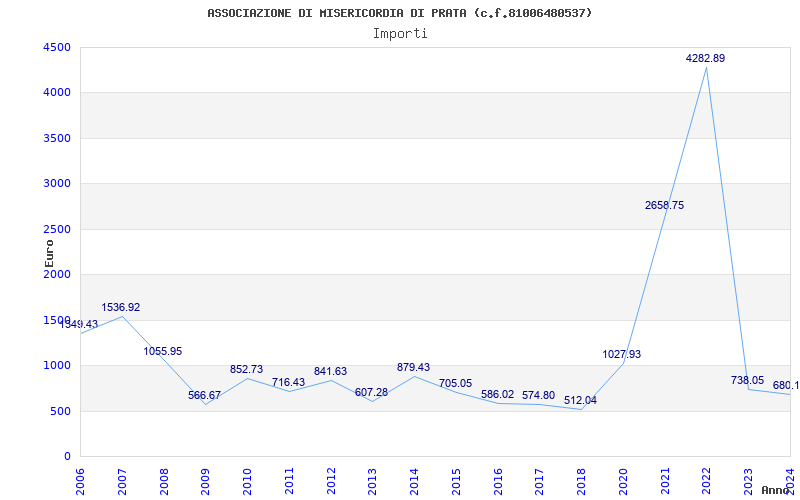Click the 2013 x-axis year label
800x500 pixels.
coord(372,482)
